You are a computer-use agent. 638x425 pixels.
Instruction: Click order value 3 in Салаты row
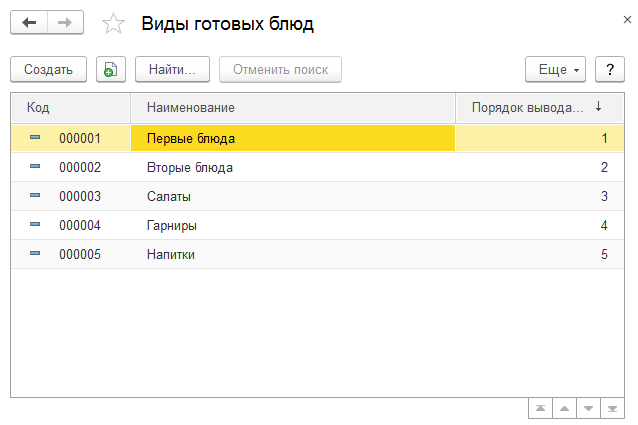point(604,196)
